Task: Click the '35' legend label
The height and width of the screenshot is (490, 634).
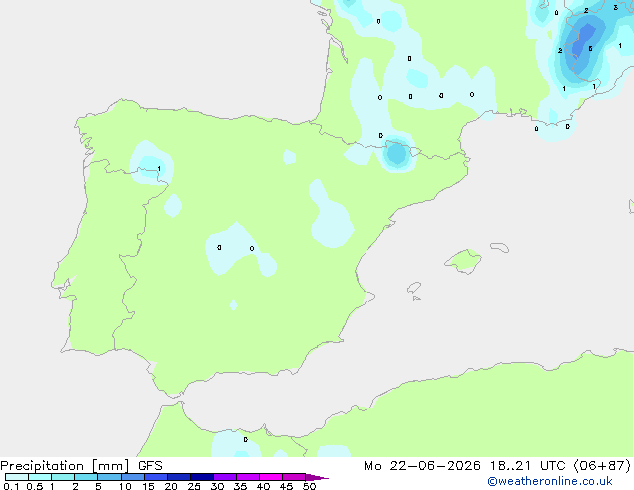Action: [x=240, y=486]
